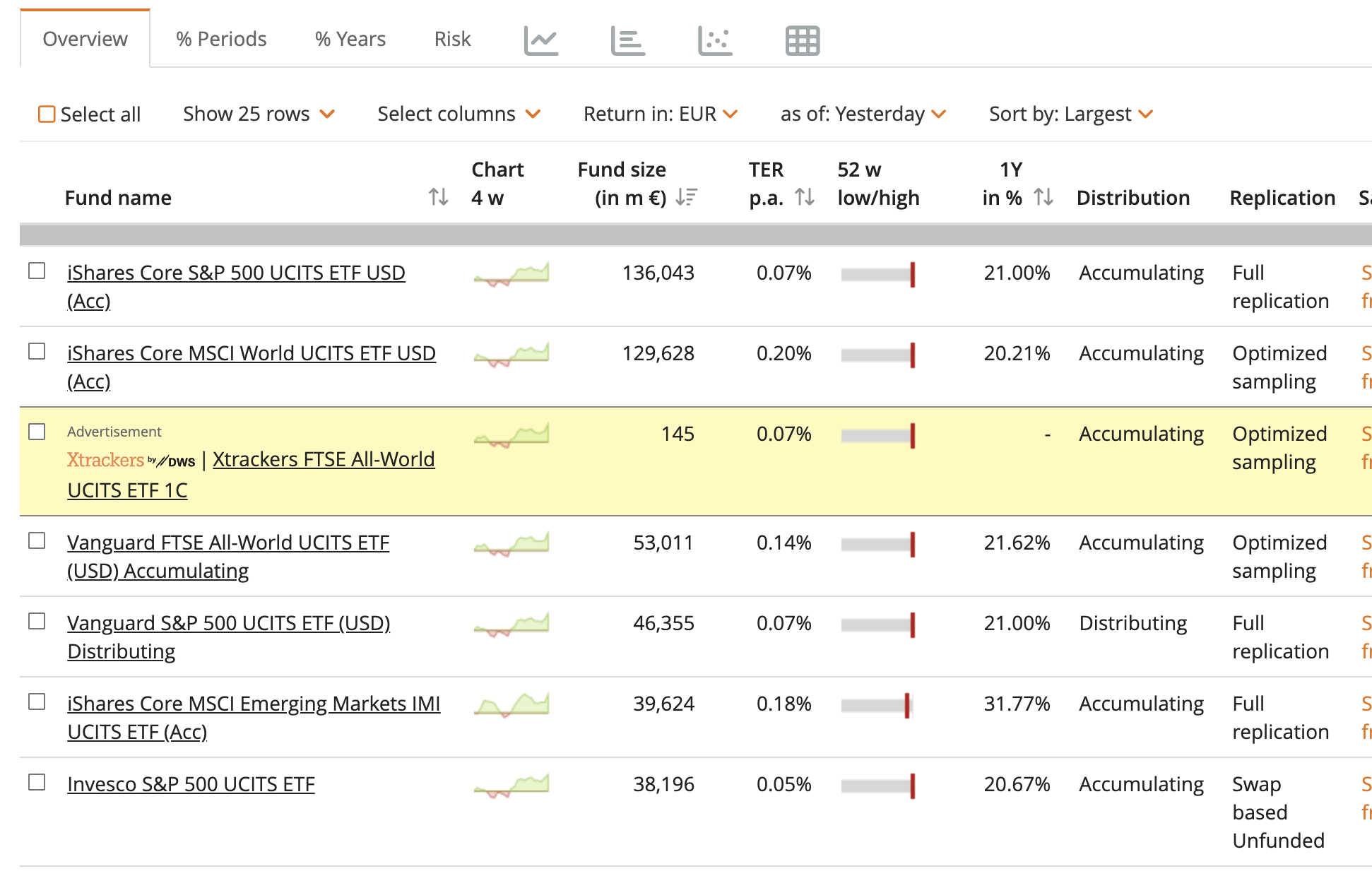Screen dimensions: 1372x876
Task: Tick checkbox for Vanguard FTSE All-World
Action: tap(37, 541)
